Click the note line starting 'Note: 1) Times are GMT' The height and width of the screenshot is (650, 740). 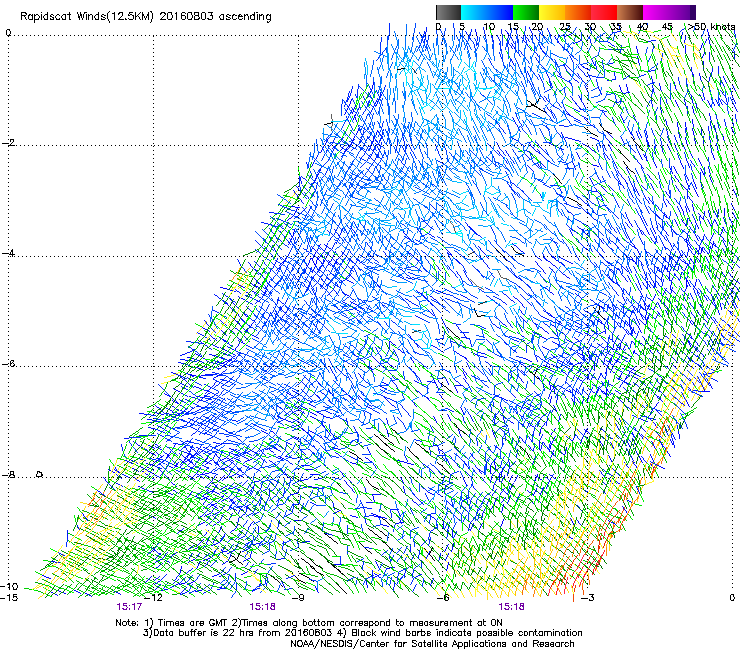pyautogui.click(x=309, y=623)
